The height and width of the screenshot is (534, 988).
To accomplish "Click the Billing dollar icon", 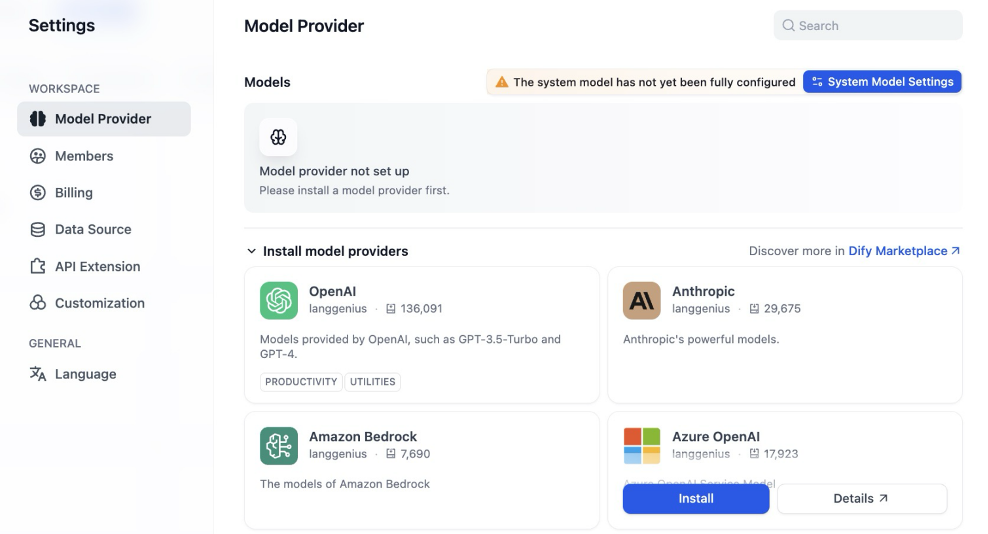I will (38, 192).
